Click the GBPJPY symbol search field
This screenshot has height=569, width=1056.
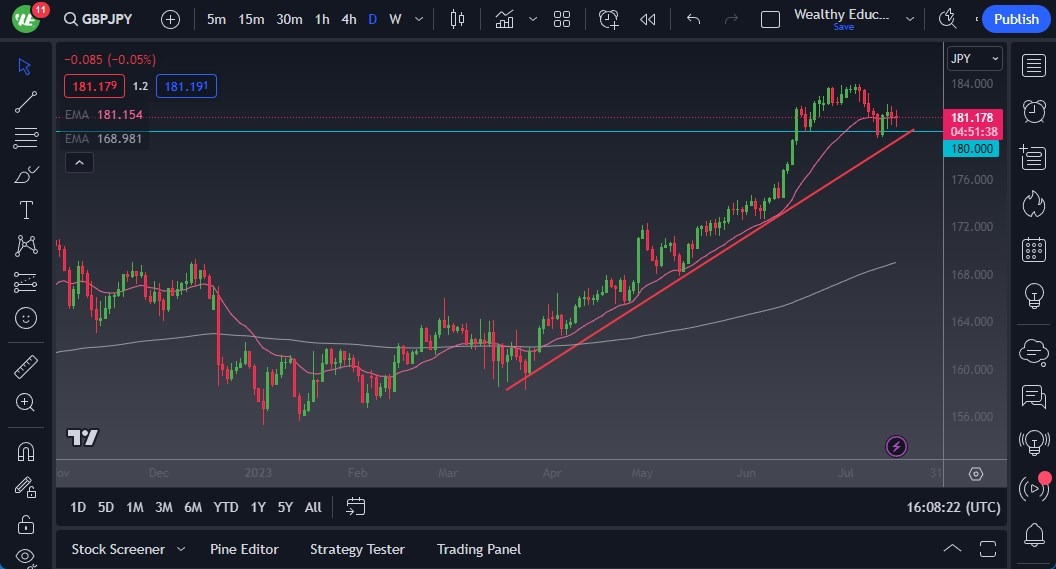coord(106,19)
